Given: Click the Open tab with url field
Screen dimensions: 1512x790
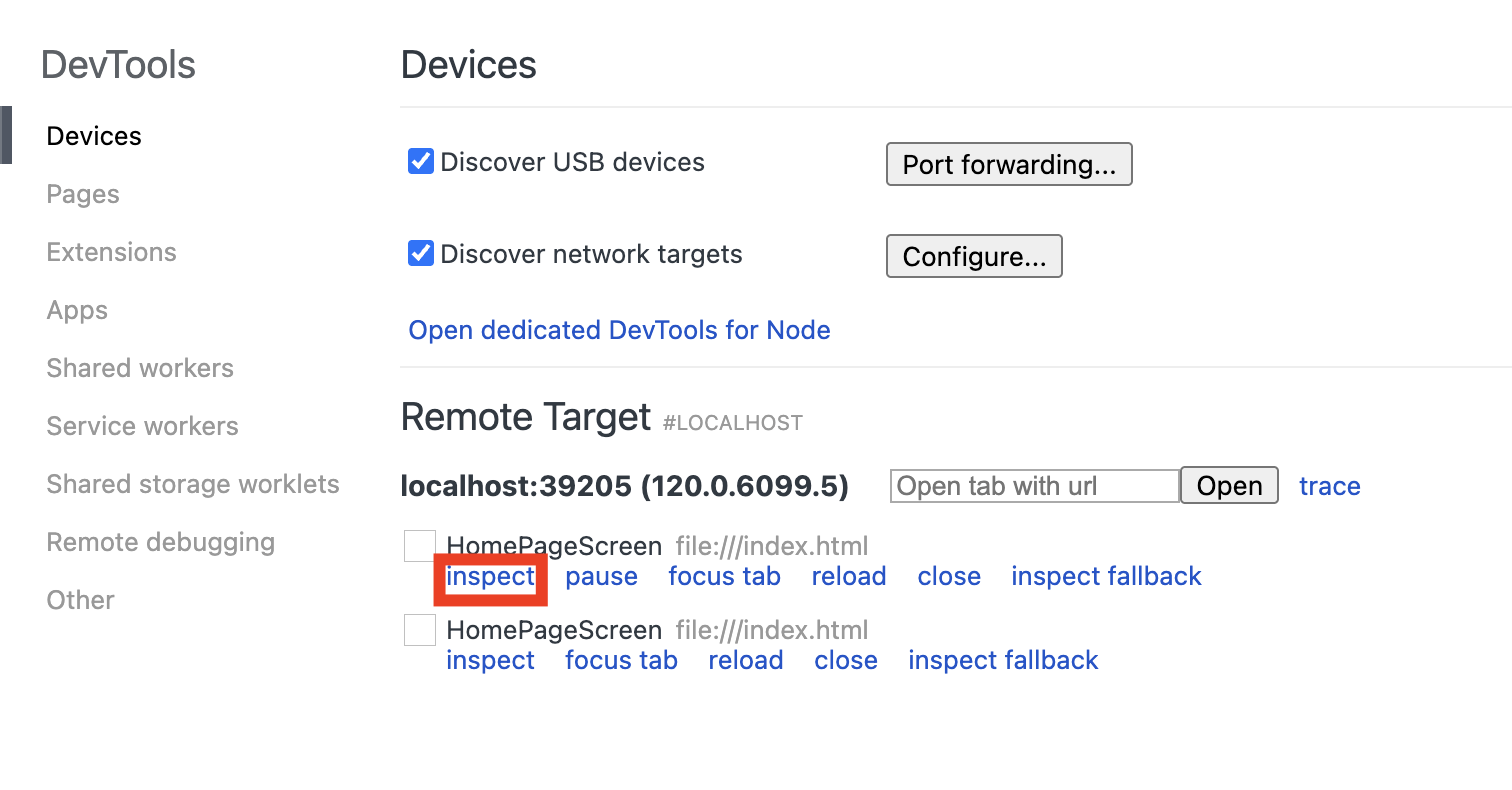Looking at the screenshot, I should click(1033, 485).
